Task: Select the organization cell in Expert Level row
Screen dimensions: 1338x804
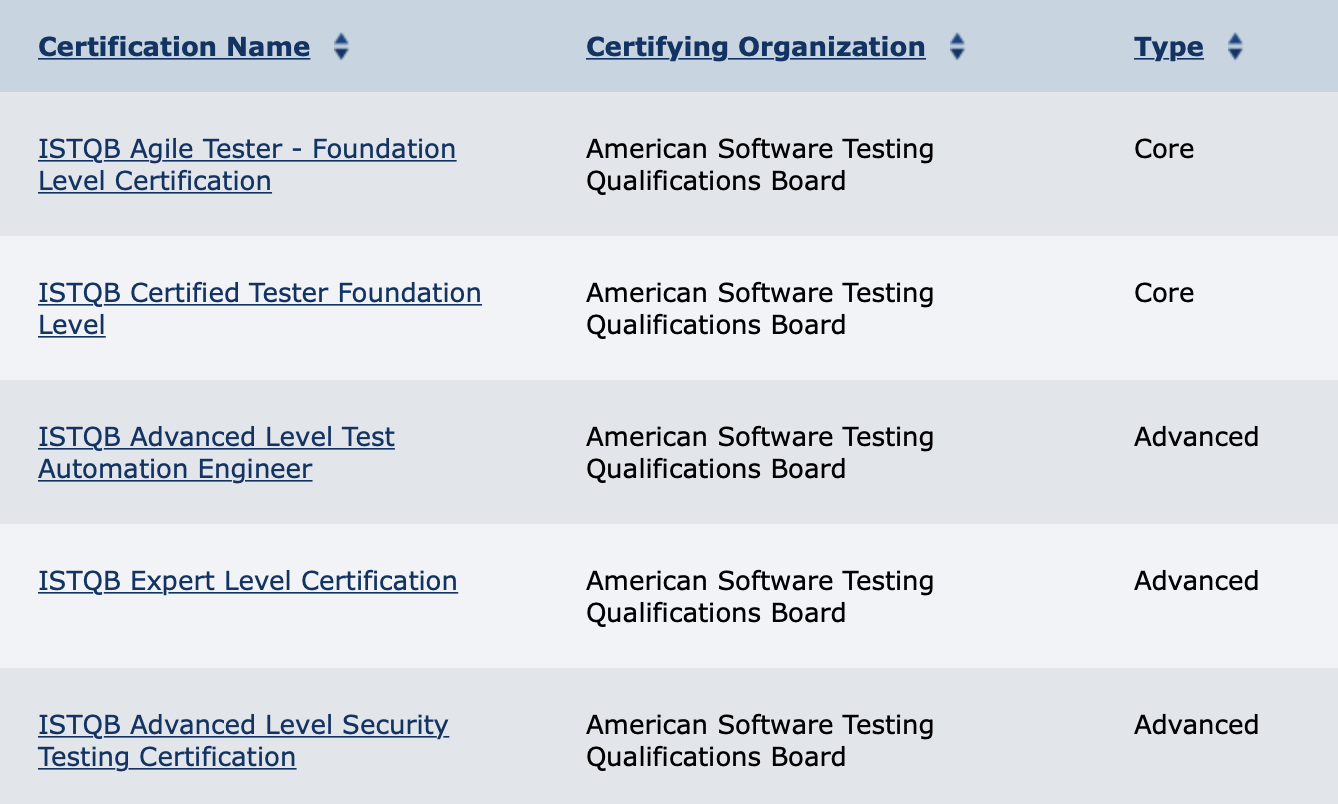Action: (x=760, y=597)
